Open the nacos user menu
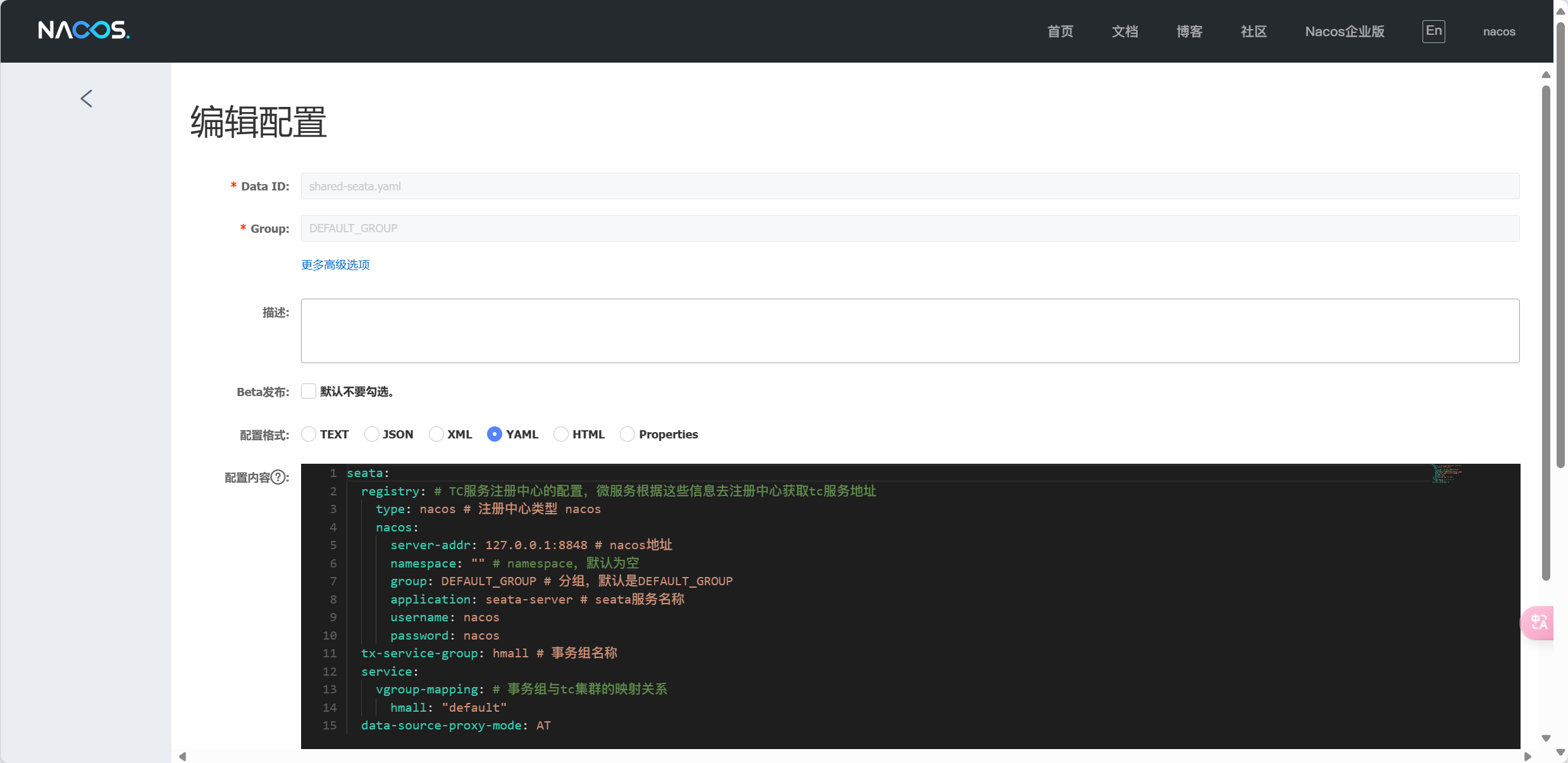Screen dimensions: 1568x763 pyautogui.click(x=1498, y=32)
